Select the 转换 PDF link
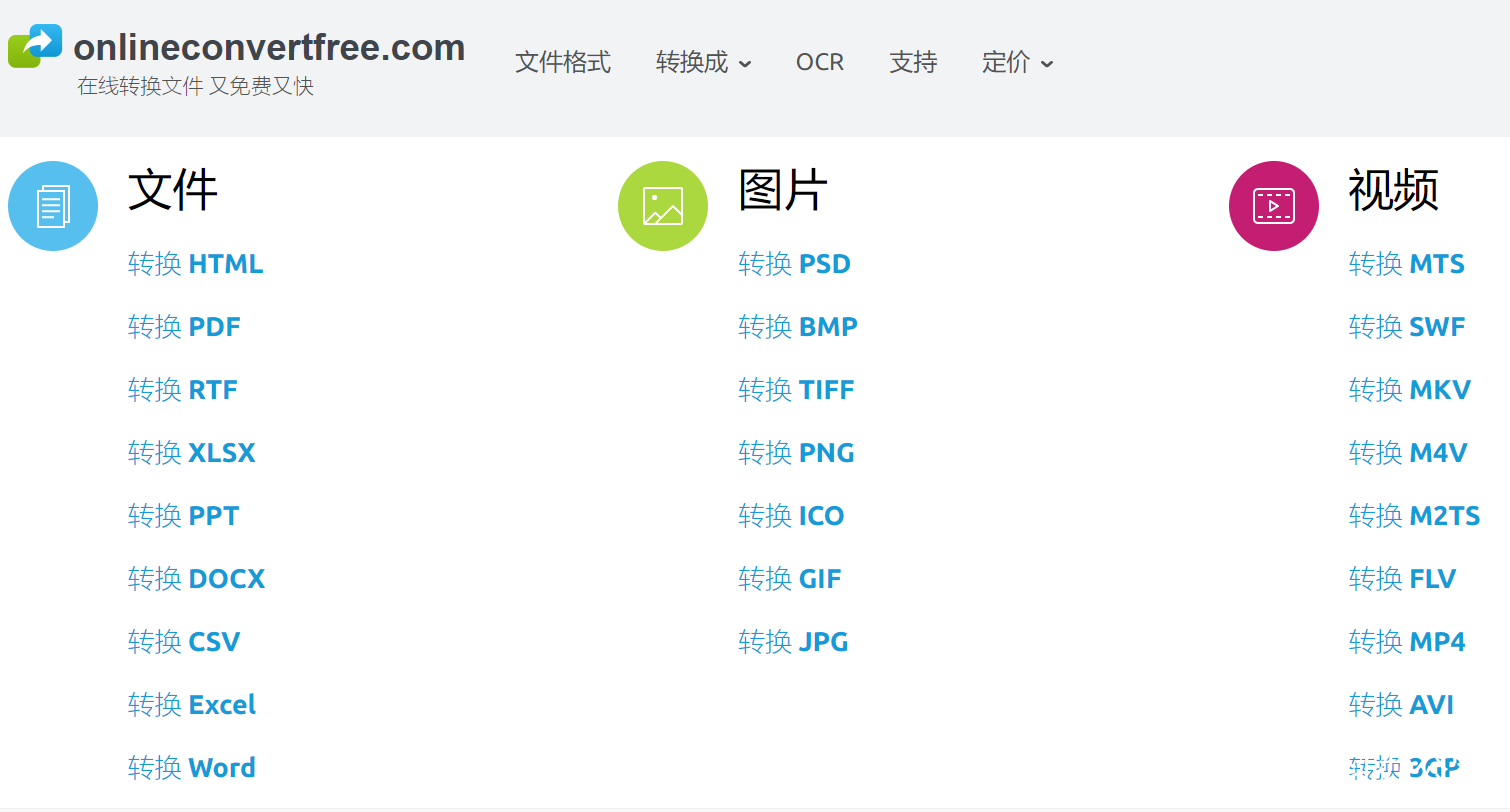The width and height of the screenshot is (1510, 812). pyautogui.click(x=185, y=326)
